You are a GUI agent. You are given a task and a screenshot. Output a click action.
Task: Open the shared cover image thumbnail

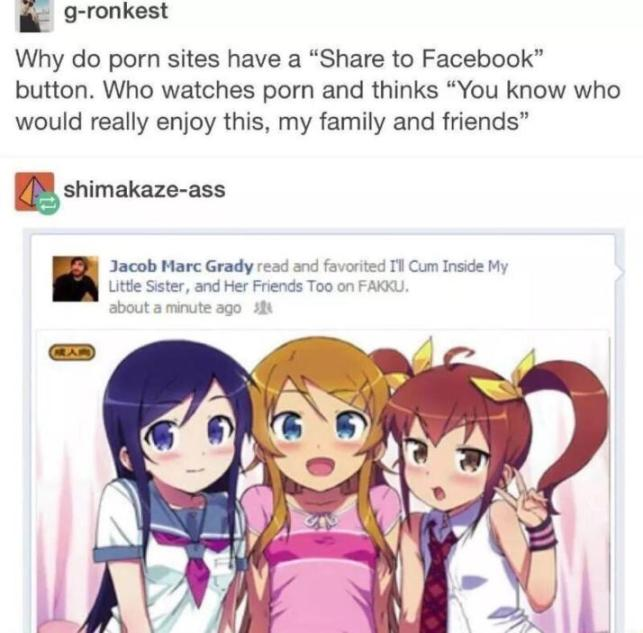323,482
